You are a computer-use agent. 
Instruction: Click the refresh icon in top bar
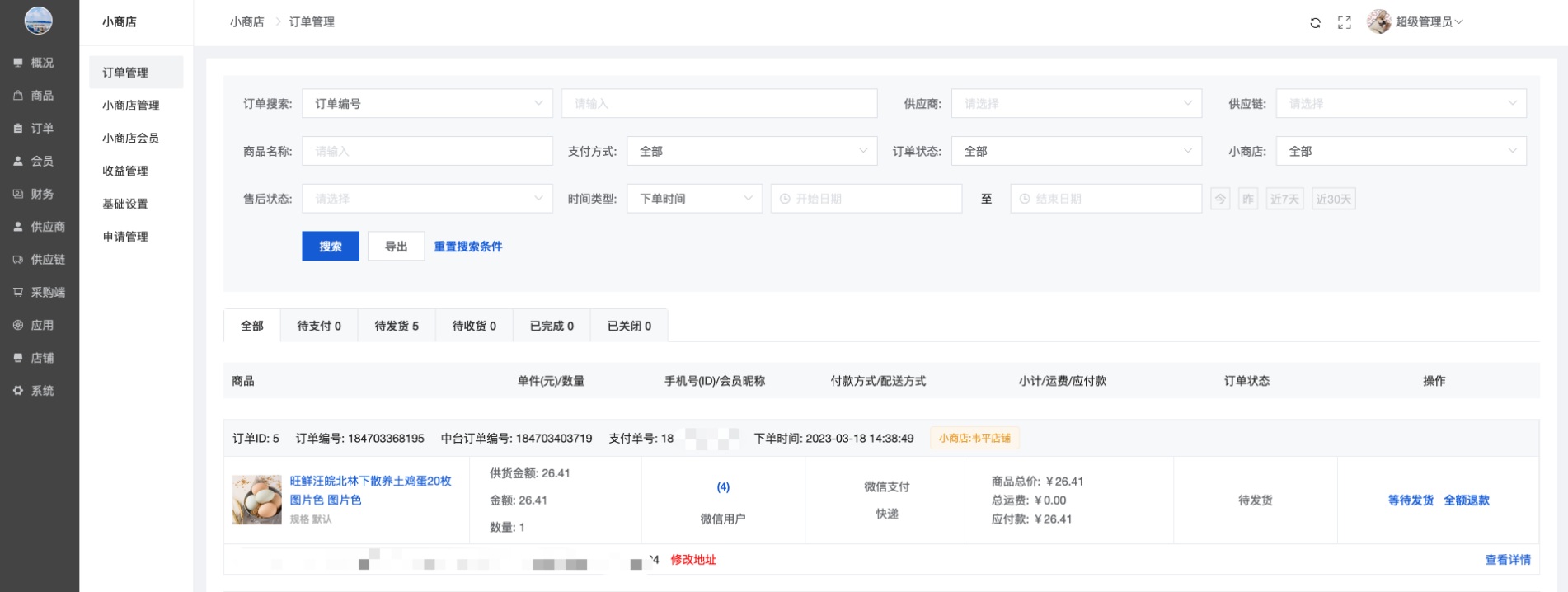pos(1315,23)
